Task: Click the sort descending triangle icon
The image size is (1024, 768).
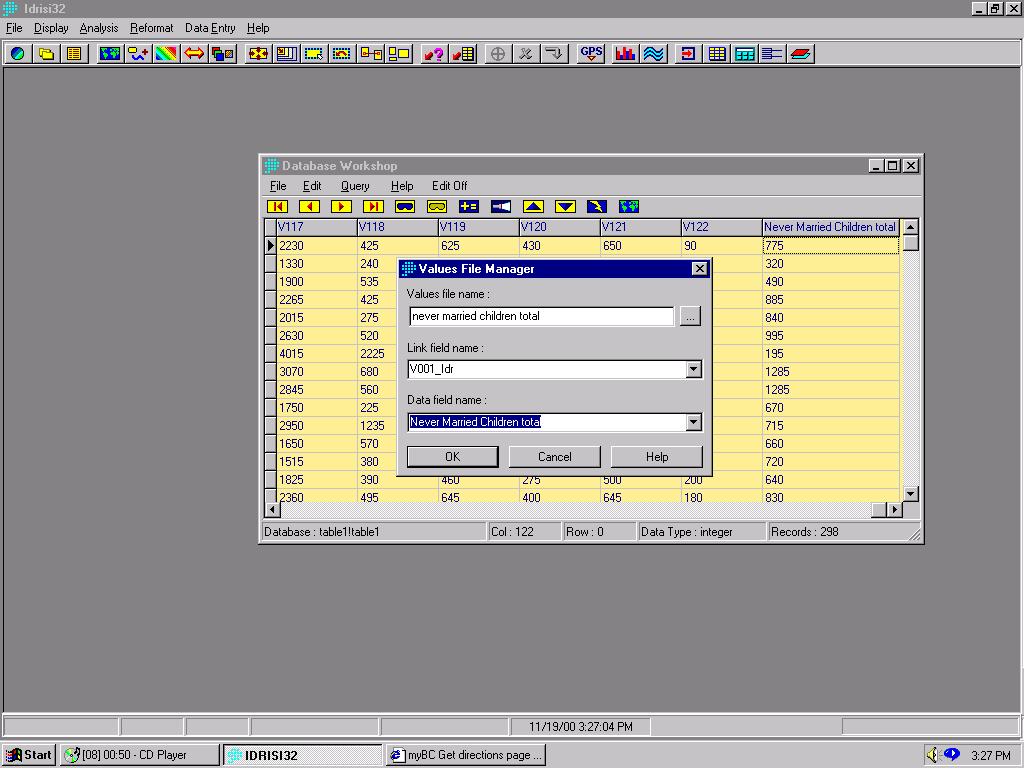Action: pyautogui.click(x=565, y=207)
